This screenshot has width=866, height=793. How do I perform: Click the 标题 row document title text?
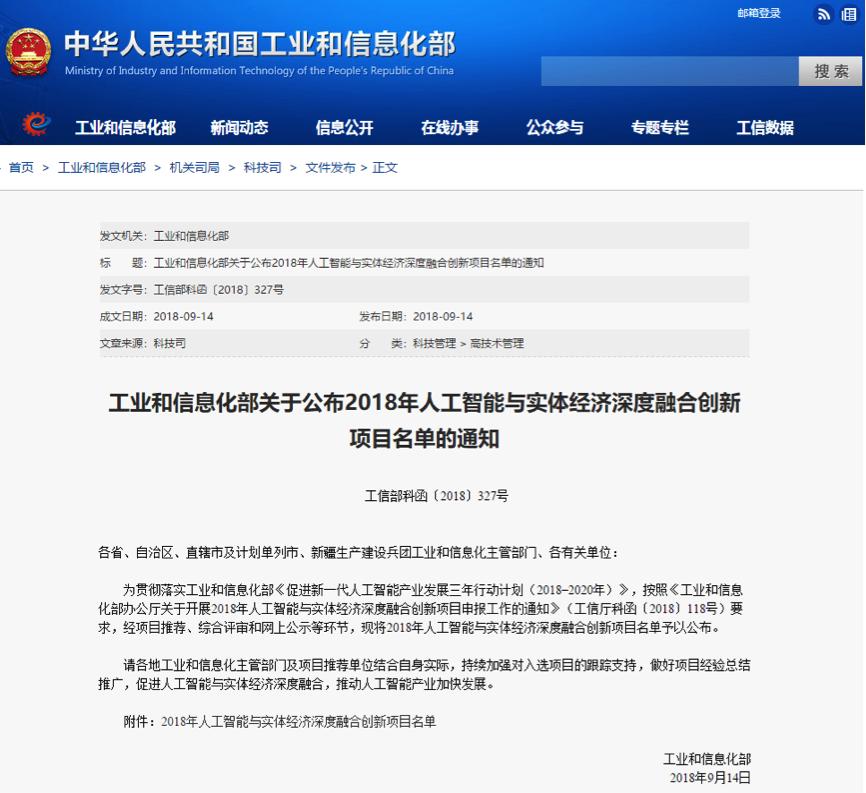[348, 263]
